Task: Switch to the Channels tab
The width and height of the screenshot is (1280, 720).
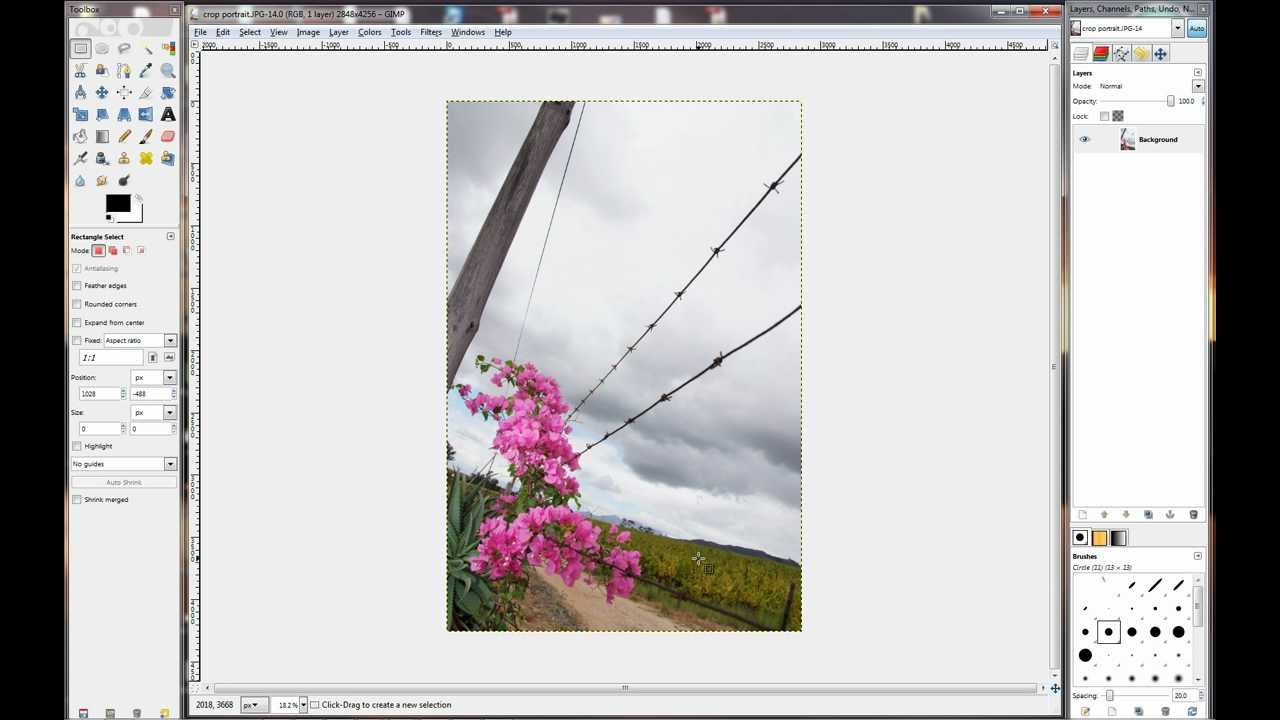Action: (1101, 54)
